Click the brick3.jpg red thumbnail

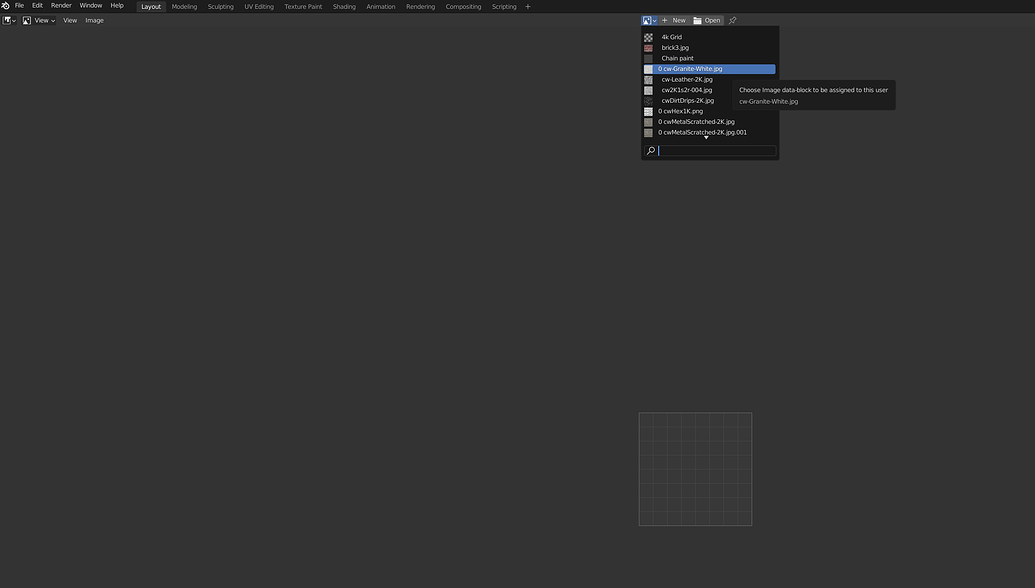(648, 48)
